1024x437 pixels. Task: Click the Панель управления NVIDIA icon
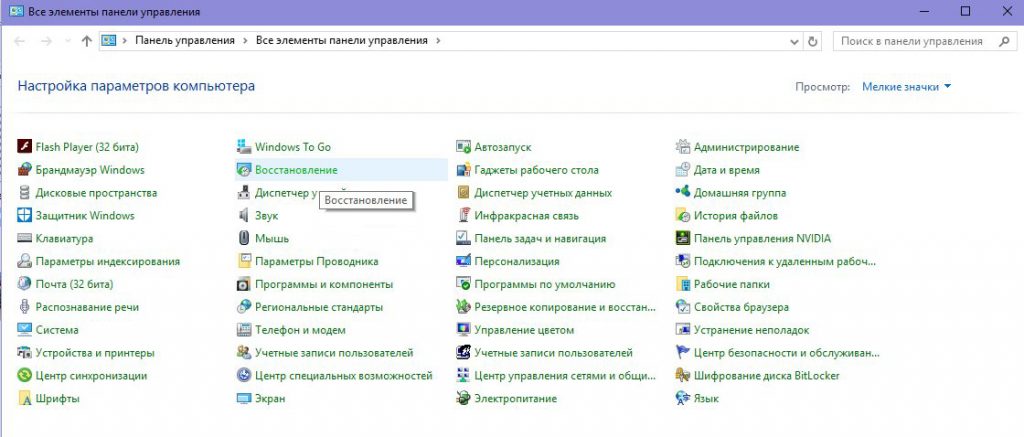click(x=682, y=238)
